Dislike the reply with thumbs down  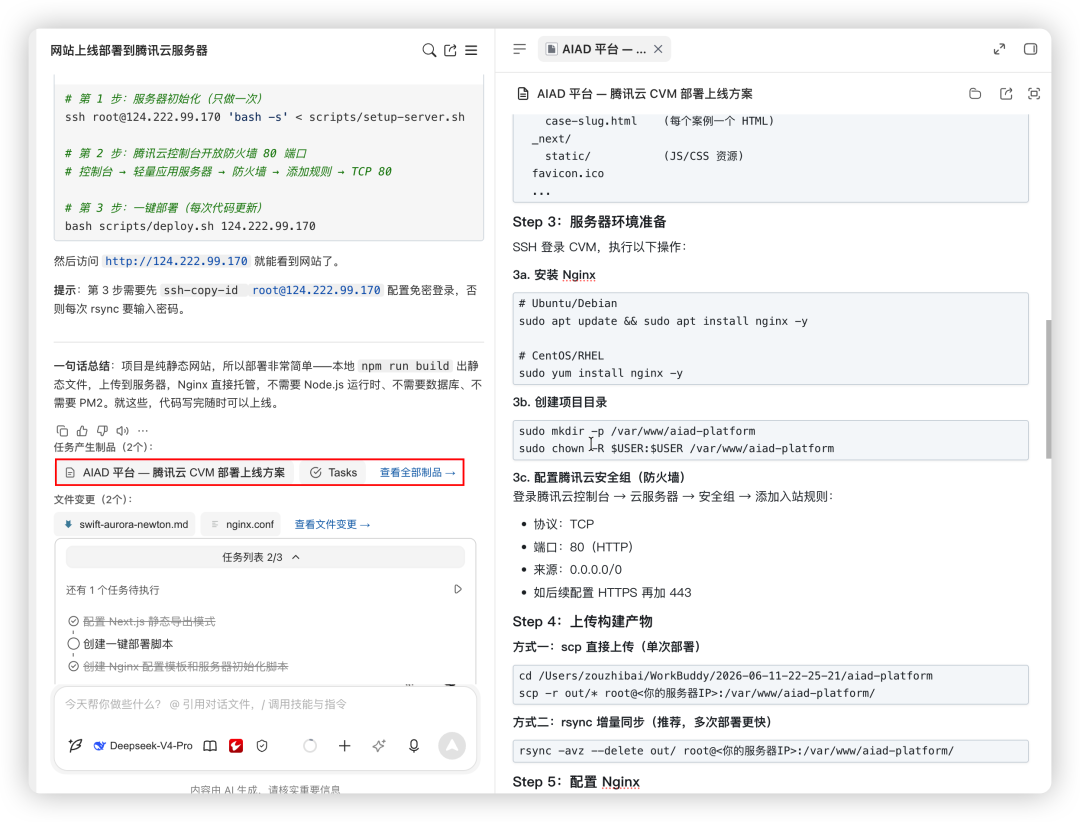(102, 431)
